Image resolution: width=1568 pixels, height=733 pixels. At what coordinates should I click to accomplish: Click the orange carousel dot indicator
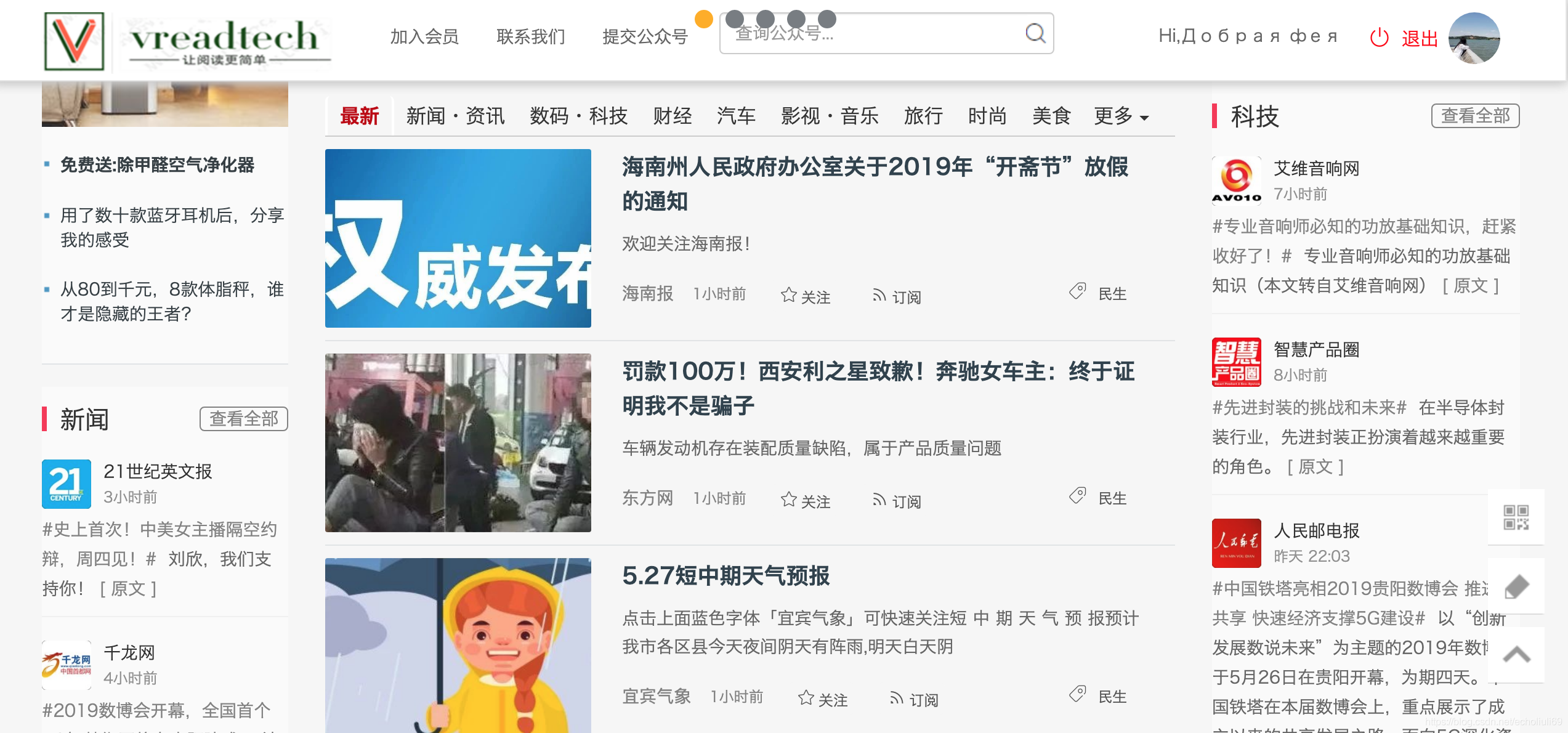(x=703, y=19)
